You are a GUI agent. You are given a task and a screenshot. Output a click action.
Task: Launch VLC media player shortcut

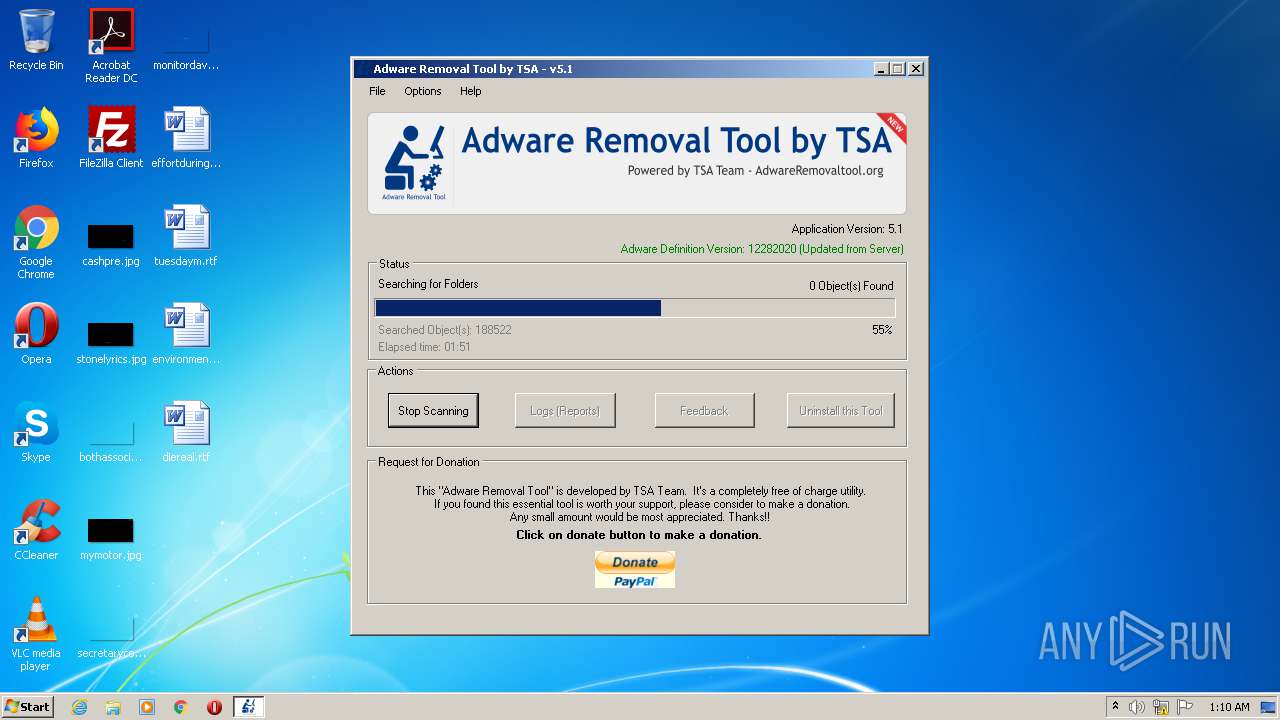click(x=36, y=634)
